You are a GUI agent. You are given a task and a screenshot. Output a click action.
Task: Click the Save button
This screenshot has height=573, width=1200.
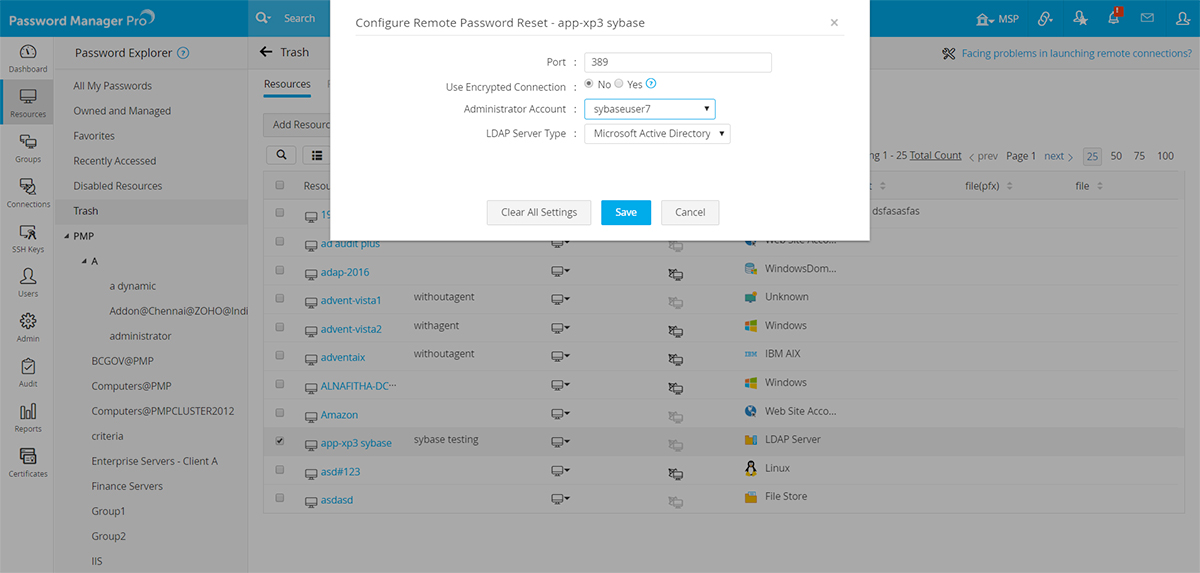(626, 212)
